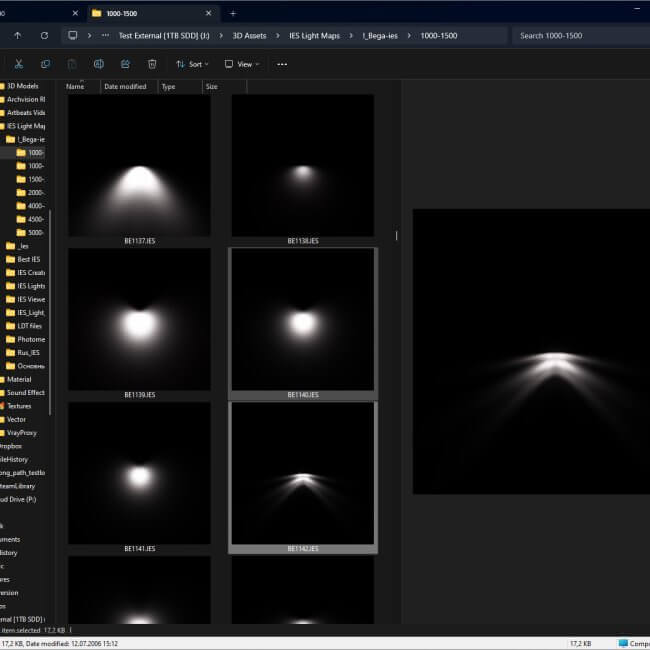Viewport: 650px width, 650px height.
Task: Click the Copy icon in toolbar
Action: coord(46,64)
